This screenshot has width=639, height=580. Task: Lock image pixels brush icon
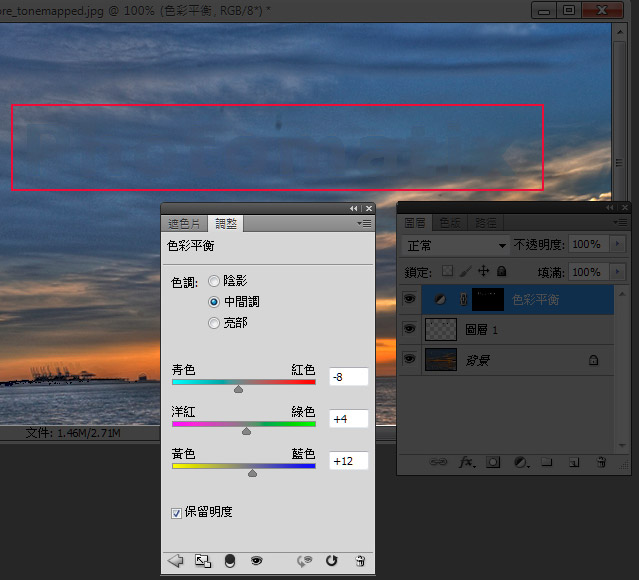[x=465, y=271]
